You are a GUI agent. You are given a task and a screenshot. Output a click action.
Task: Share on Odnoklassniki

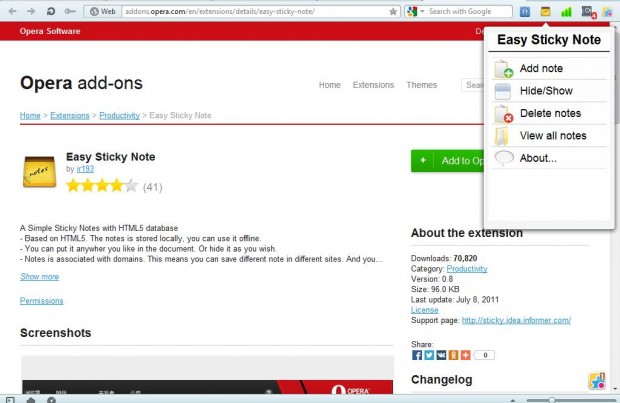454,355
